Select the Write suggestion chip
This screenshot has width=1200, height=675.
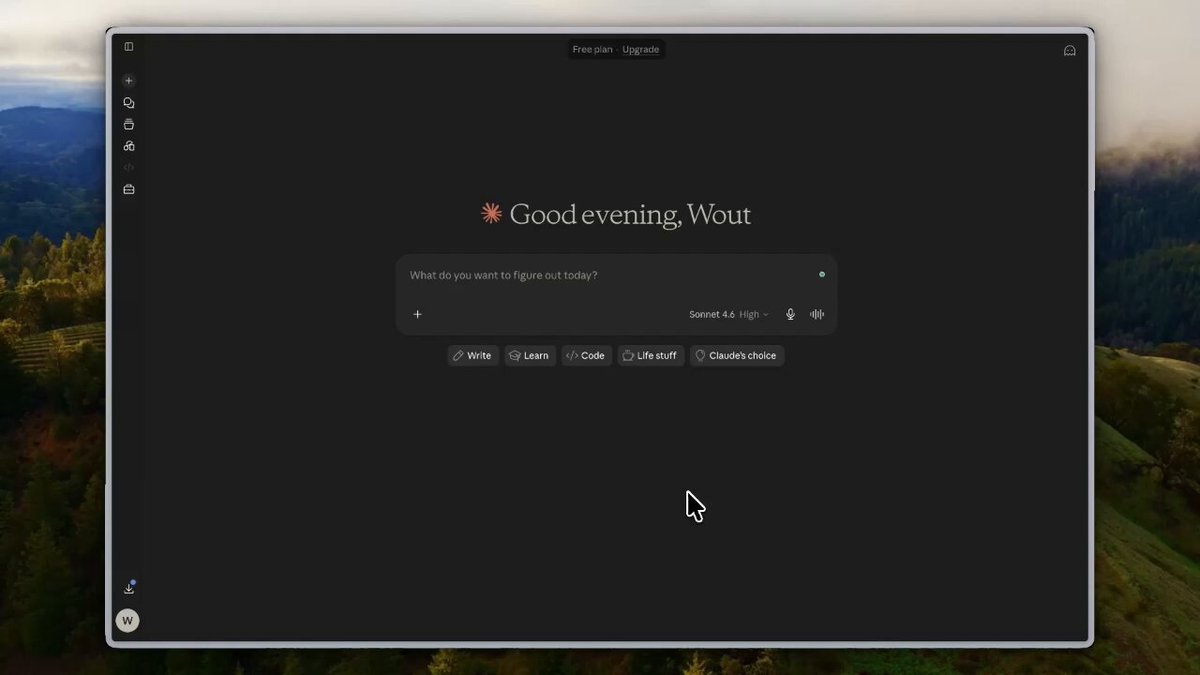click(x=472, y=355)
